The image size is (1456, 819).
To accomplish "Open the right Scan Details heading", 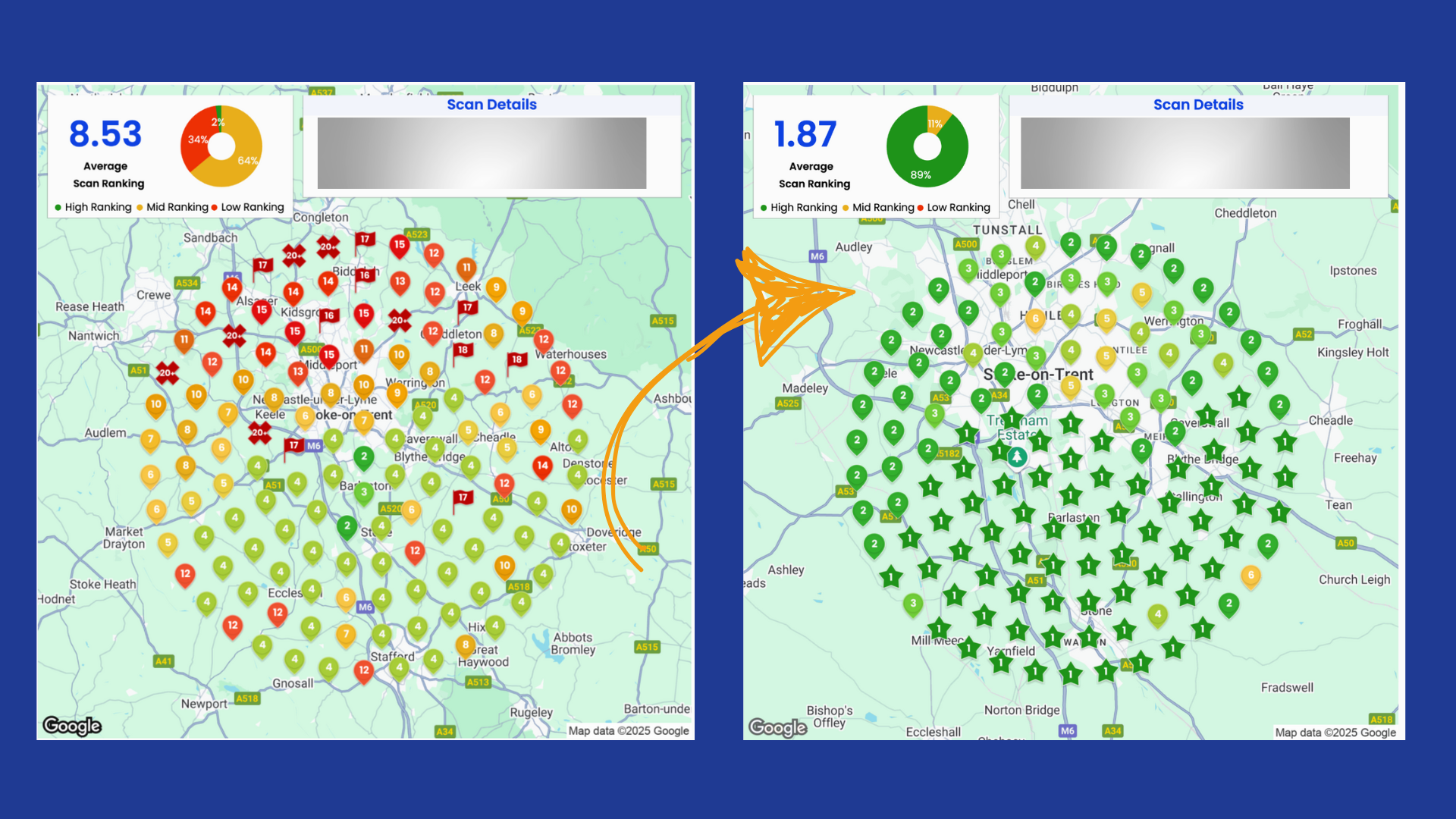I will pos(1198,105).
